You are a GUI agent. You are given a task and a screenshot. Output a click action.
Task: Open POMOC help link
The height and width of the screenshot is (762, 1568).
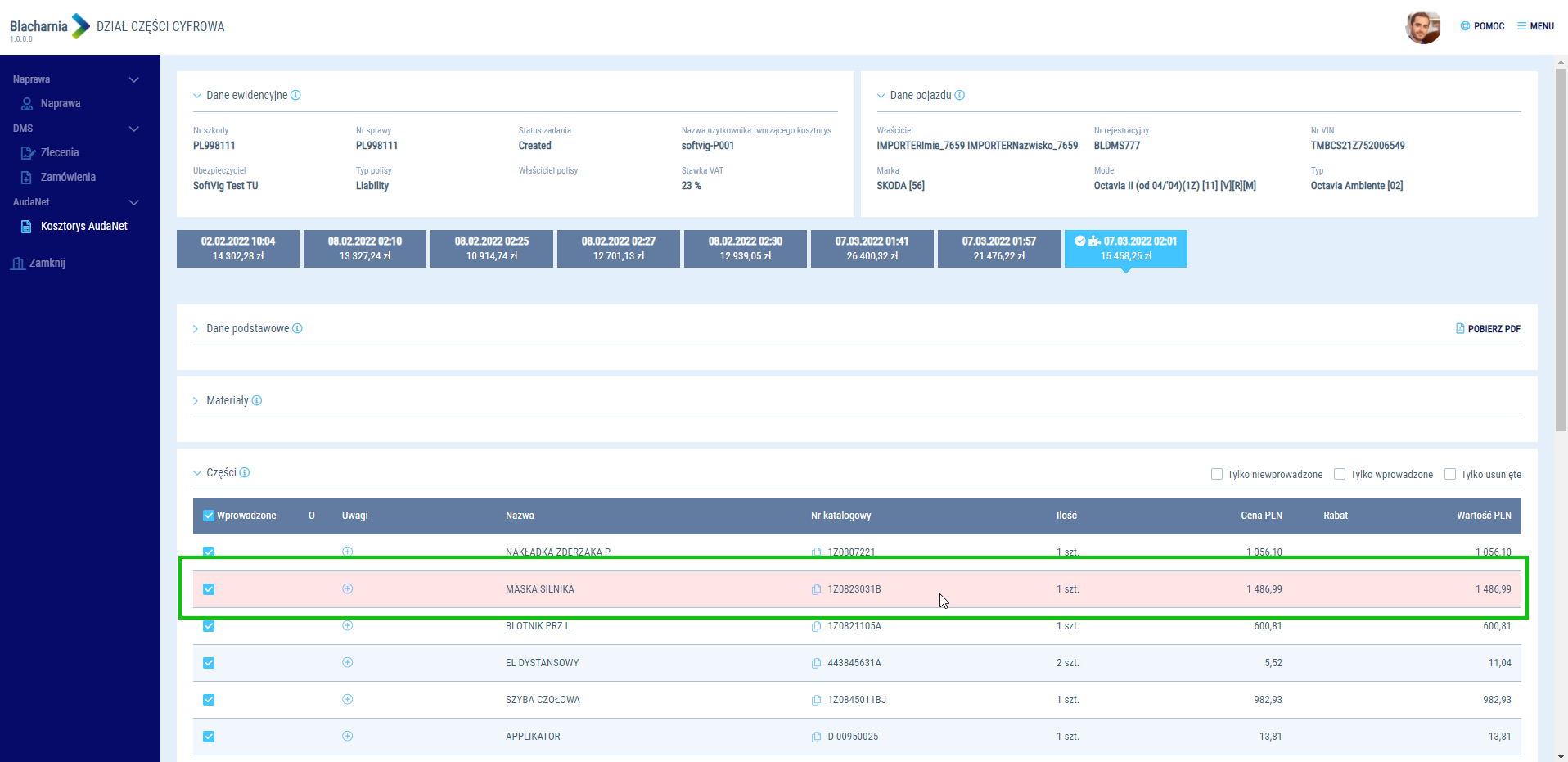pyautogui.click(x=1482, y=26)
